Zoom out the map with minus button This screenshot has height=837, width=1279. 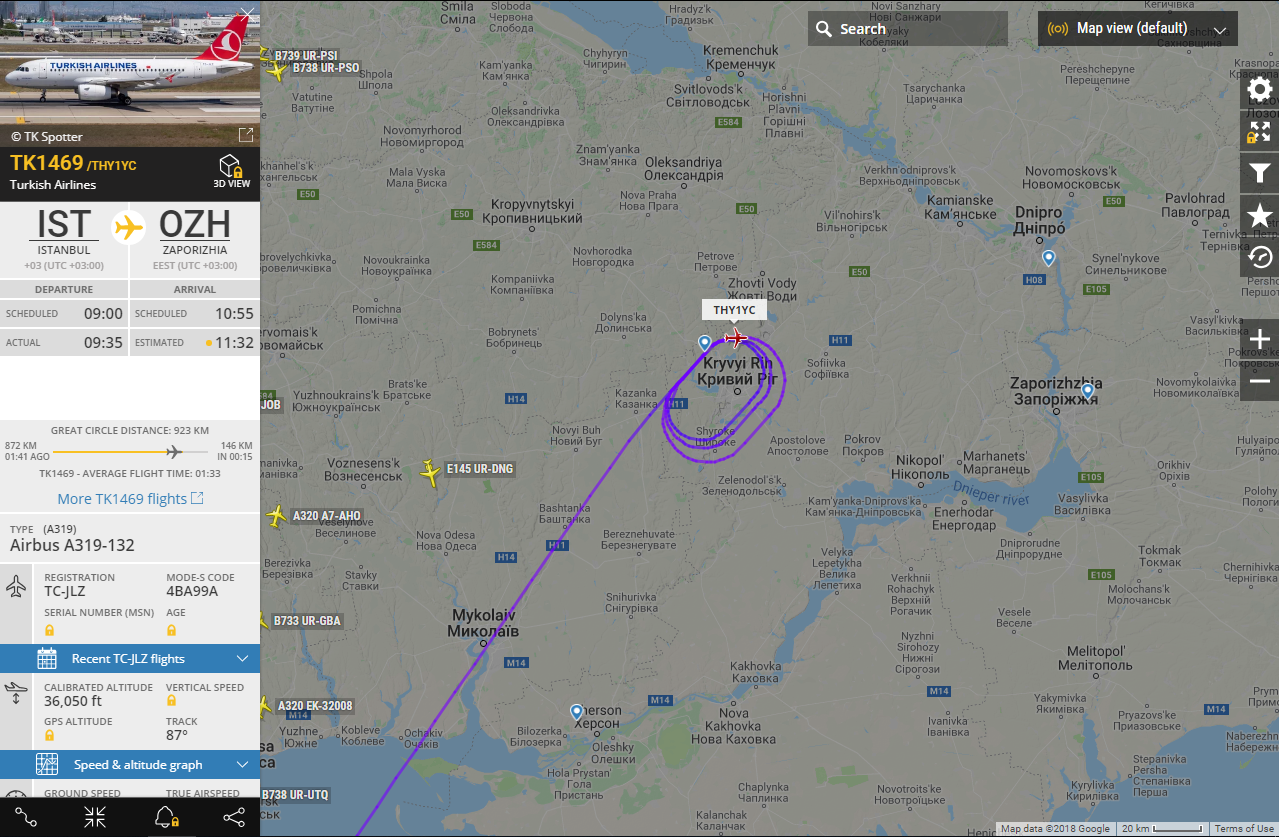point(1259,381)
